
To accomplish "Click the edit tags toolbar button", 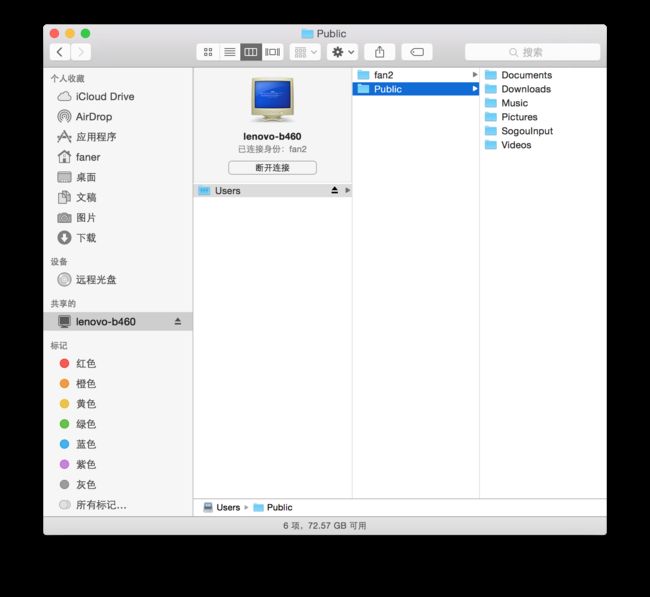I will click(417, 52).
